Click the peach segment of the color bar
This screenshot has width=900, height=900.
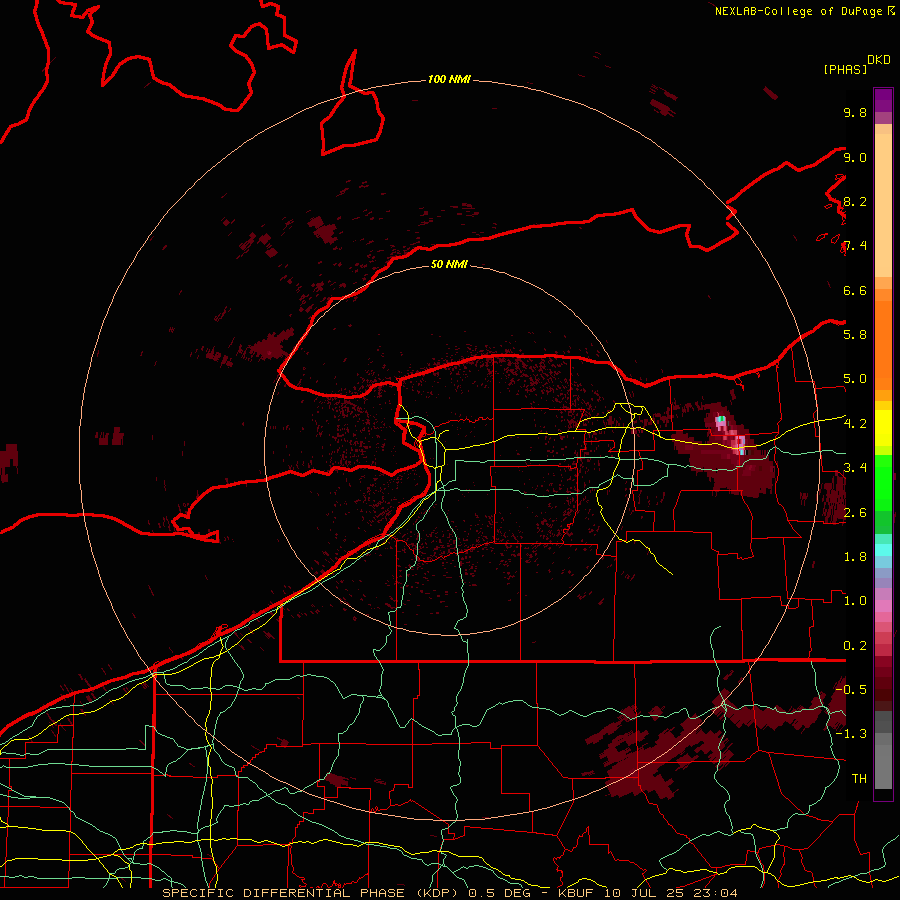click(883, 201)
